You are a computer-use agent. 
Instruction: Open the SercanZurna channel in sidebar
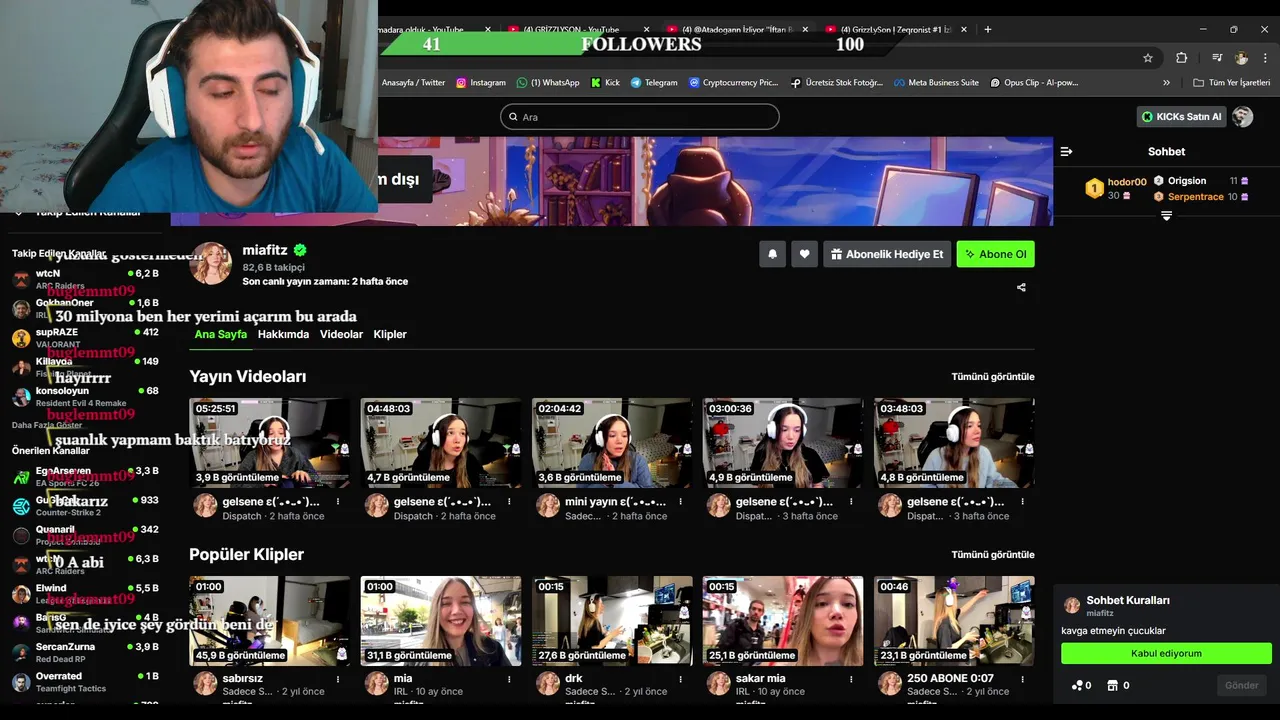pyautogui.click(x=85, y=653)
